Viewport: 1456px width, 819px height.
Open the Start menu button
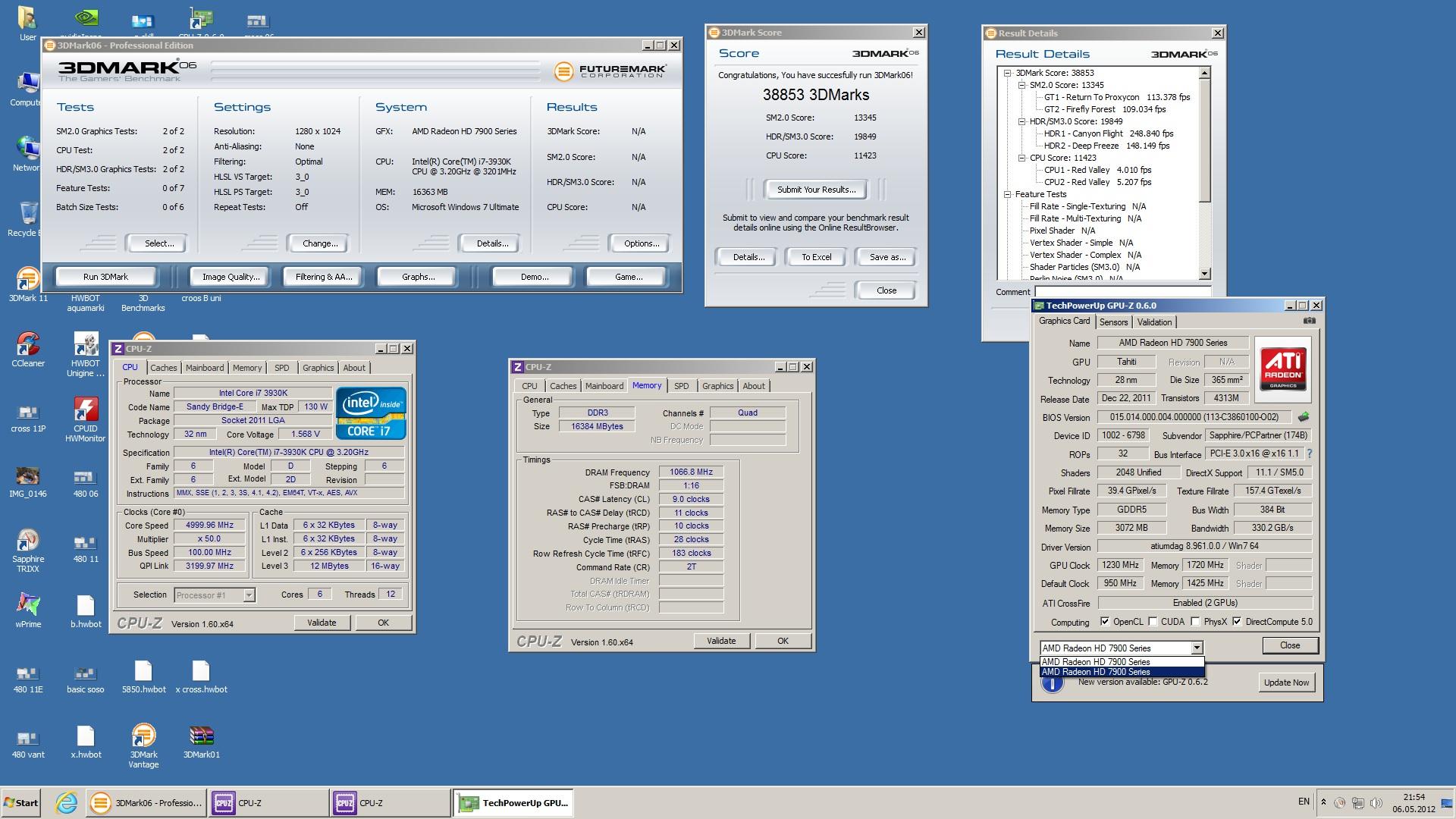(21, 802)
